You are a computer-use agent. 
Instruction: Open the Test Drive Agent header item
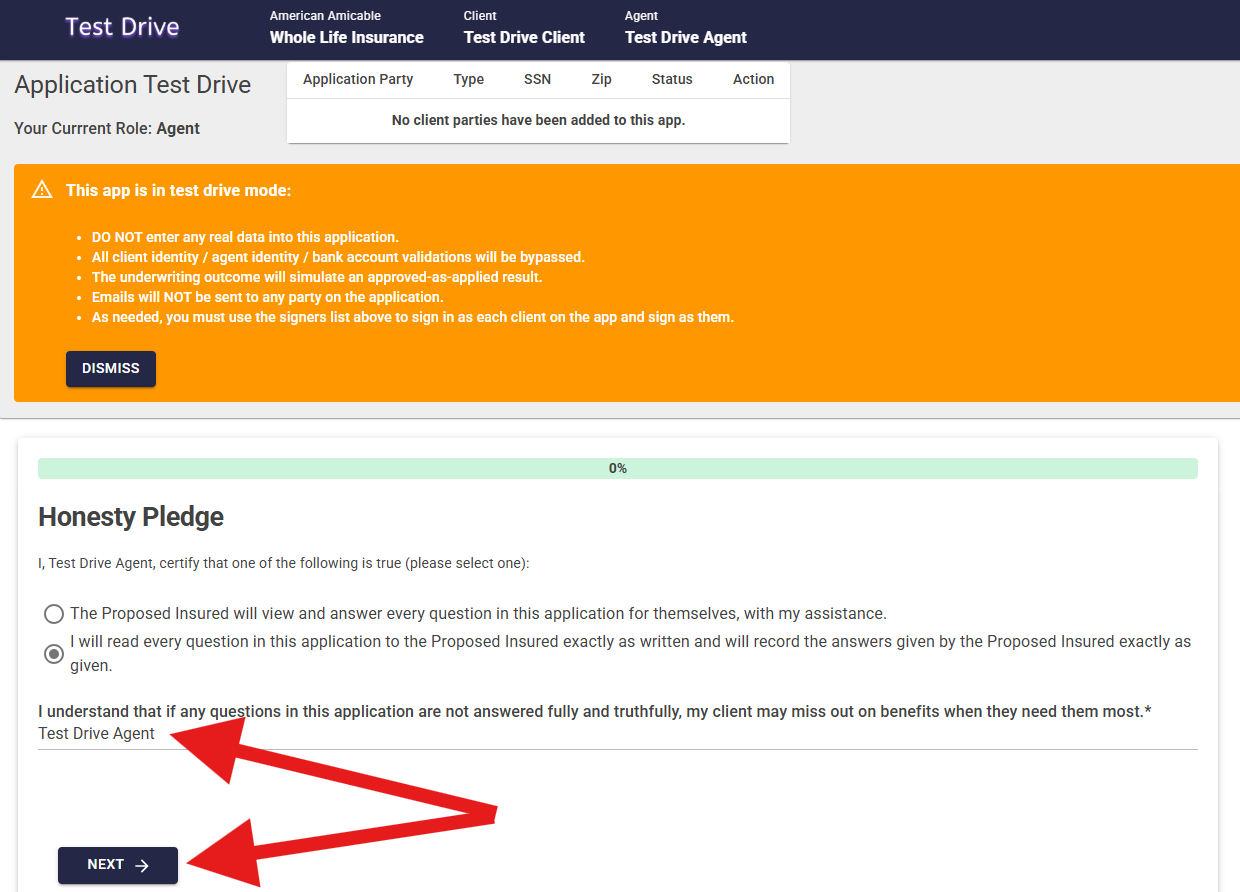685,37
